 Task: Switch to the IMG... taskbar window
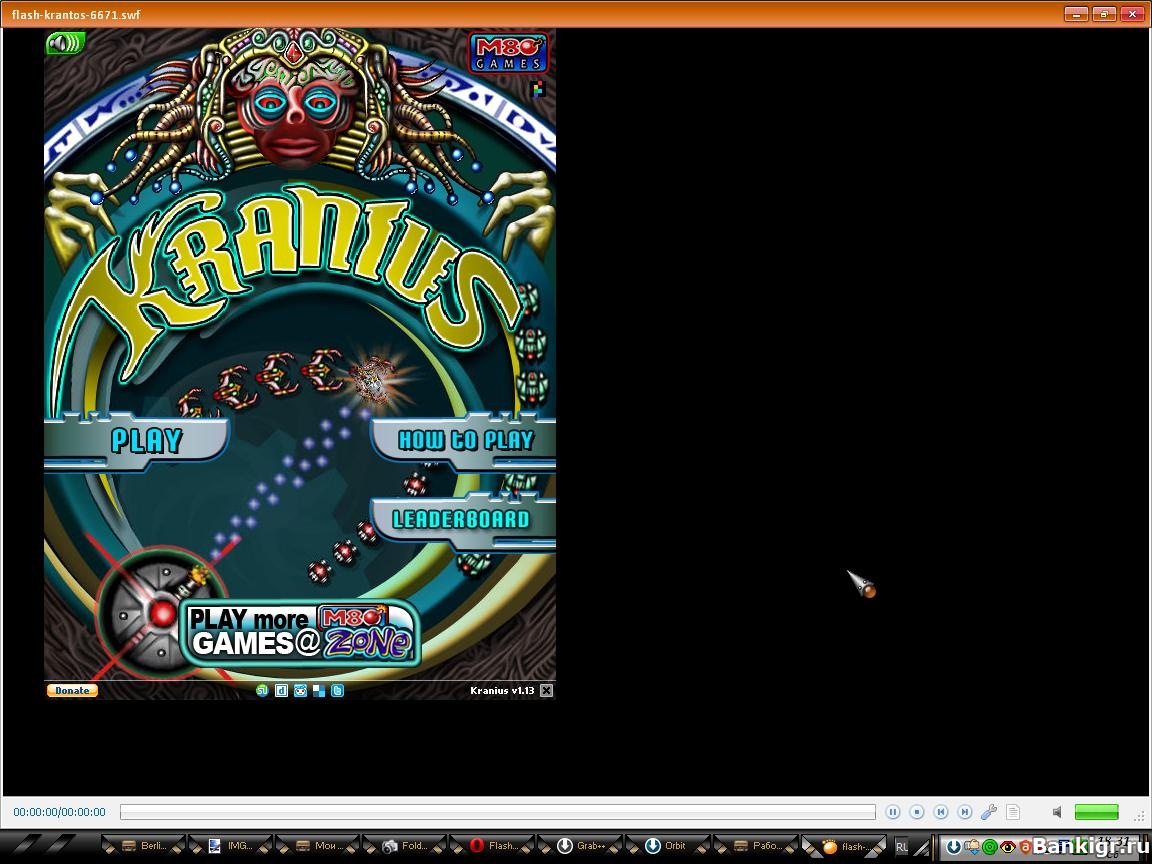tap(231, 846)
